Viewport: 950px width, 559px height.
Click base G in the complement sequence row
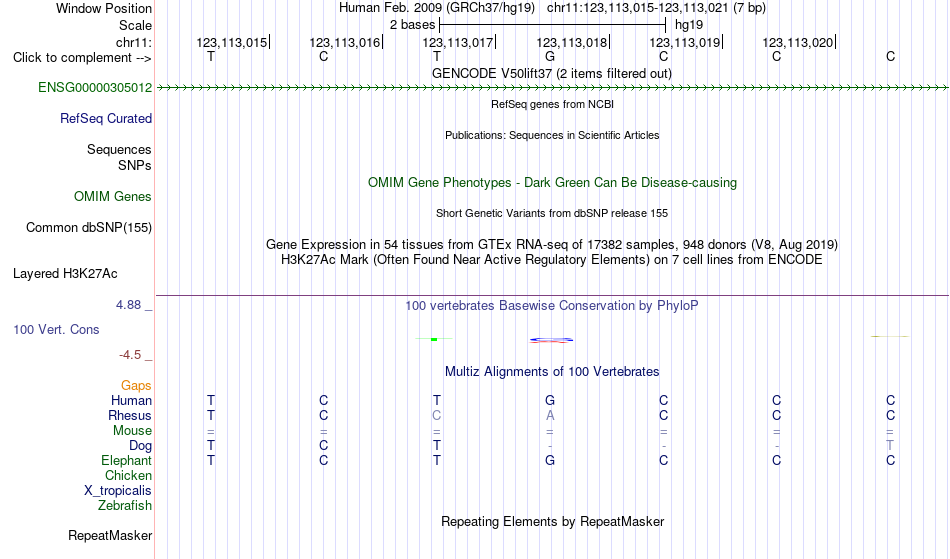(550, 56)
